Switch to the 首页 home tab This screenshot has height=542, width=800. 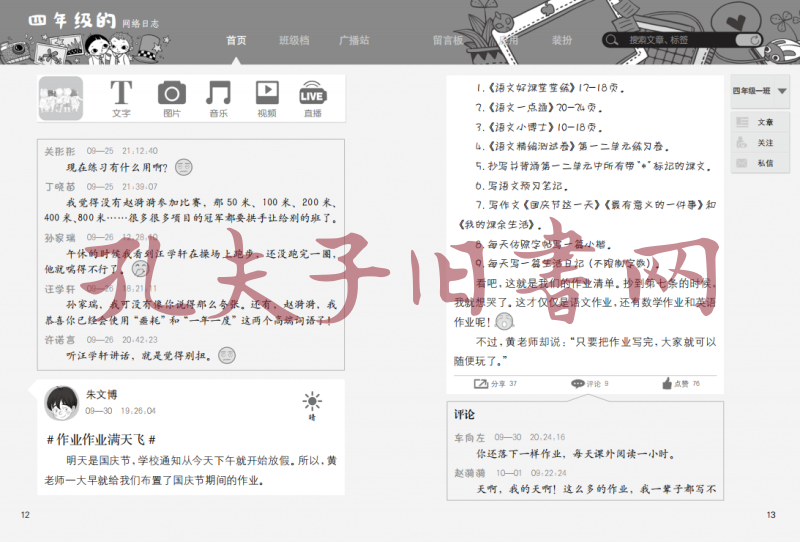tap(236, 40)
